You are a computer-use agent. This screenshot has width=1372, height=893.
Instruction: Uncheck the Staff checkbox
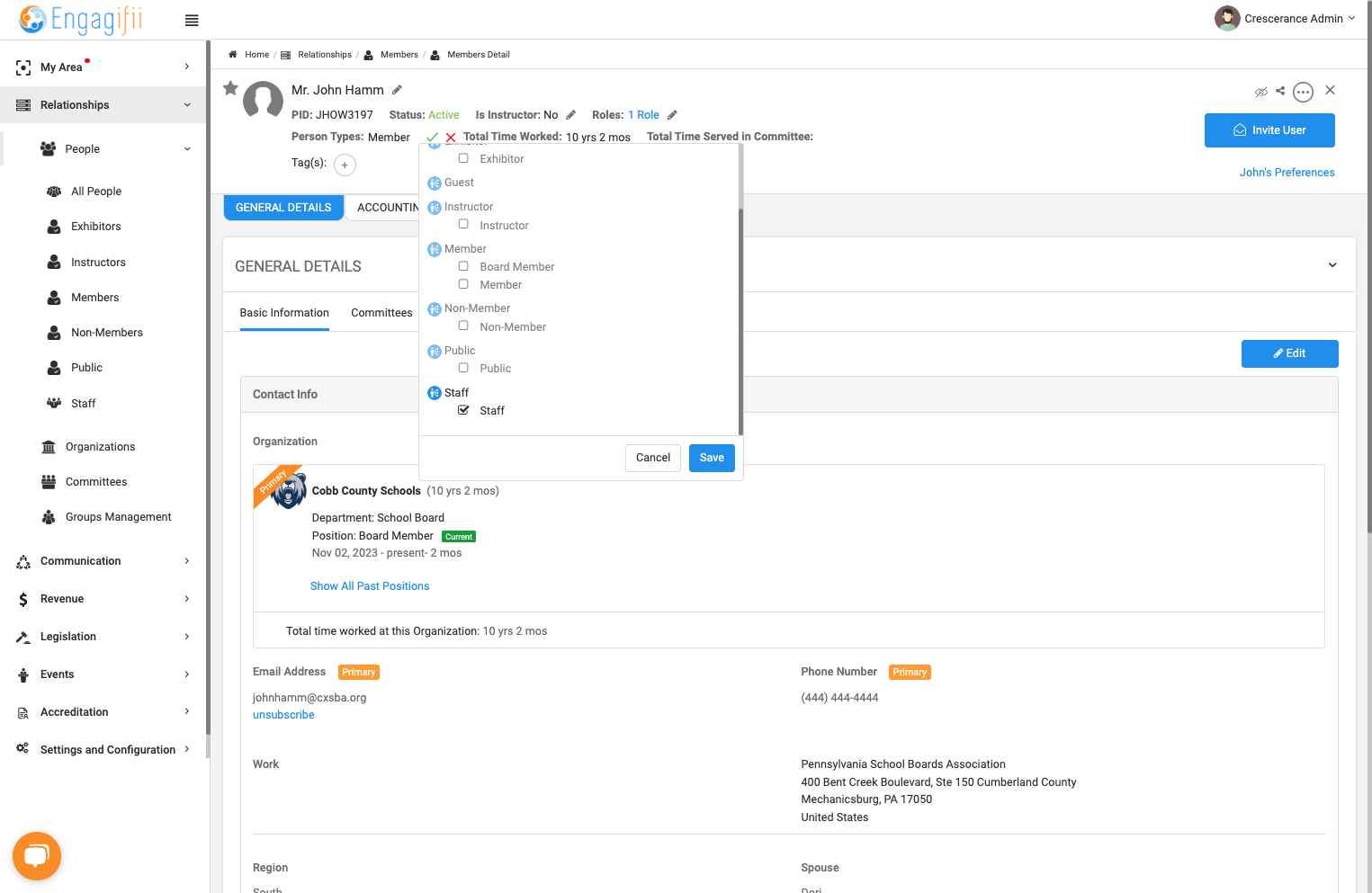tap(463, 410)
